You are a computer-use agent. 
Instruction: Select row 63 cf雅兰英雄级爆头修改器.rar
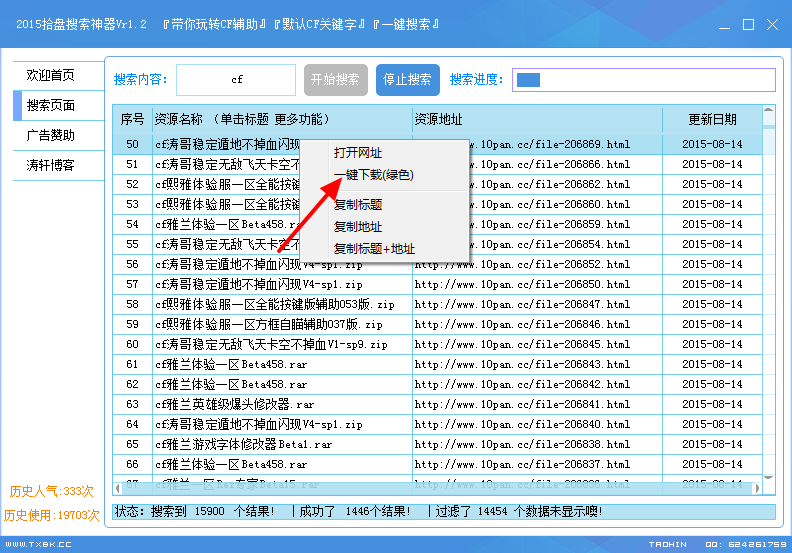pyautogui.click(x=234, y=405)
